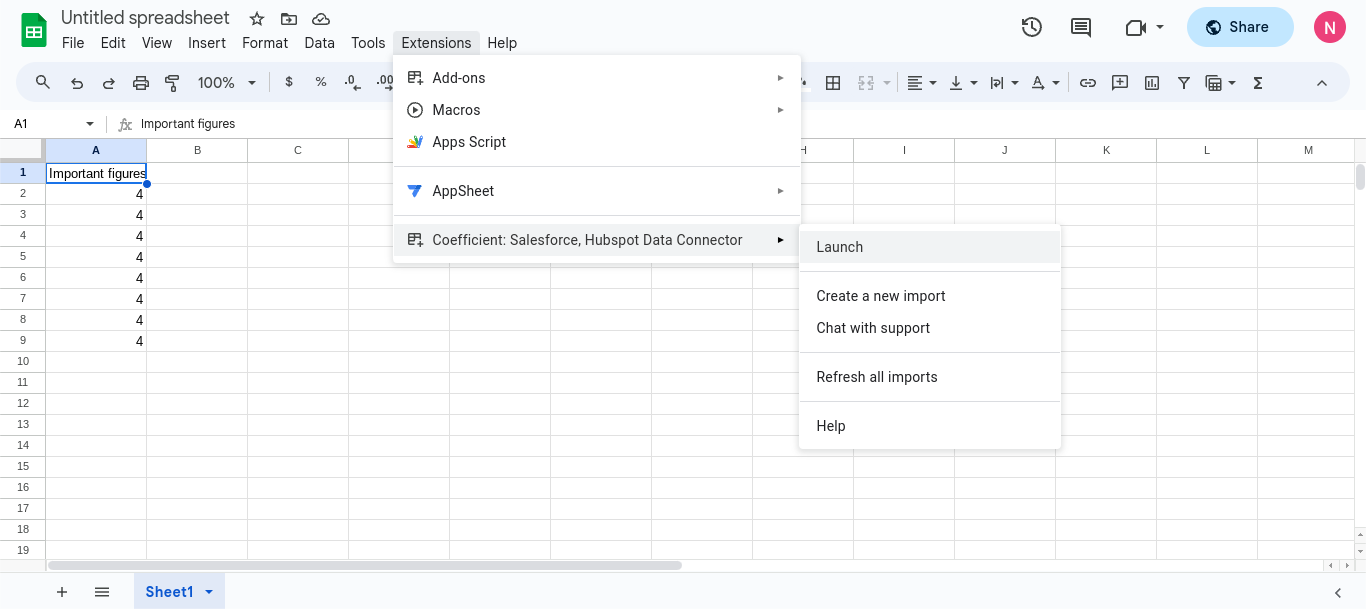Undo the last action
Screen dimensions: 1366x609
[x=76, y=83]
